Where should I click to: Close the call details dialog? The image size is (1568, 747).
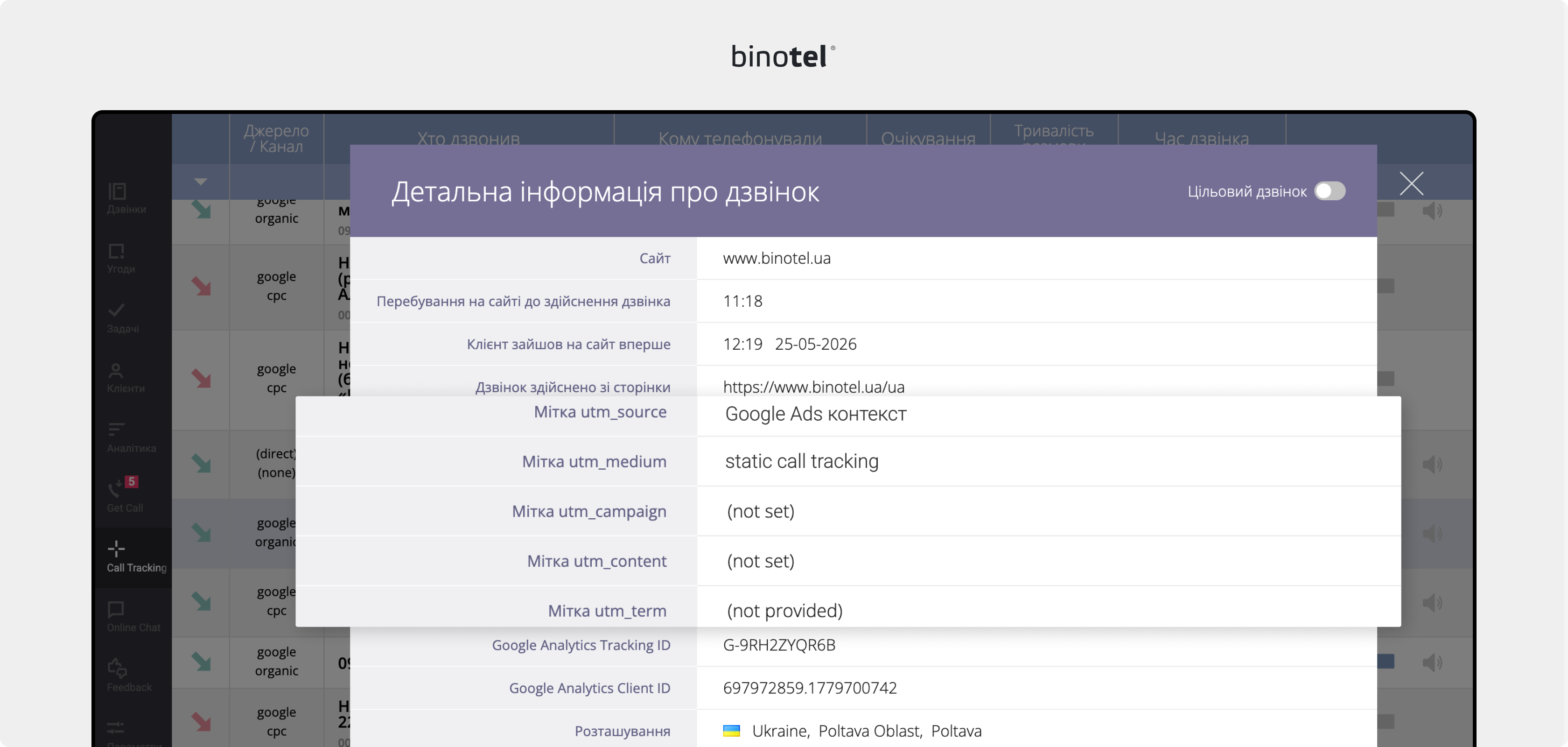pos(1411,183)
